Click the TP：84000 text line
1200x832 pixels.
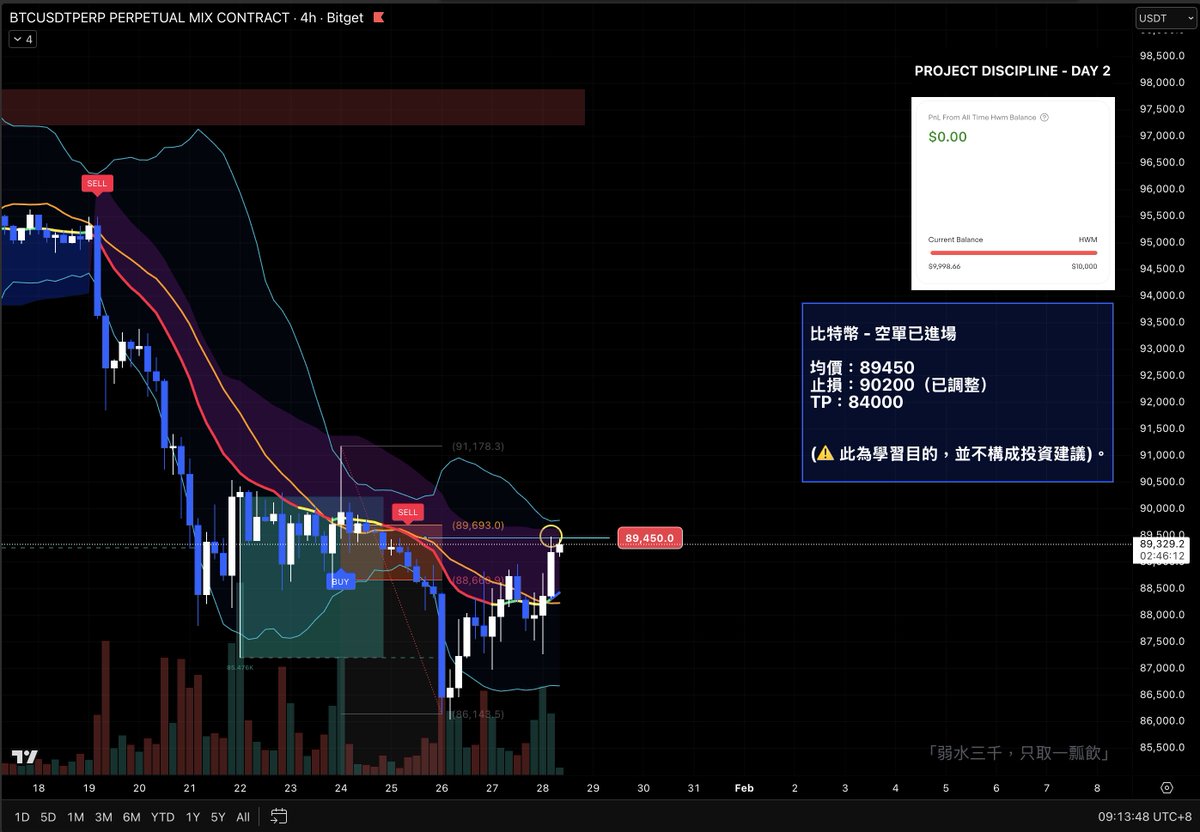(856, 402)
